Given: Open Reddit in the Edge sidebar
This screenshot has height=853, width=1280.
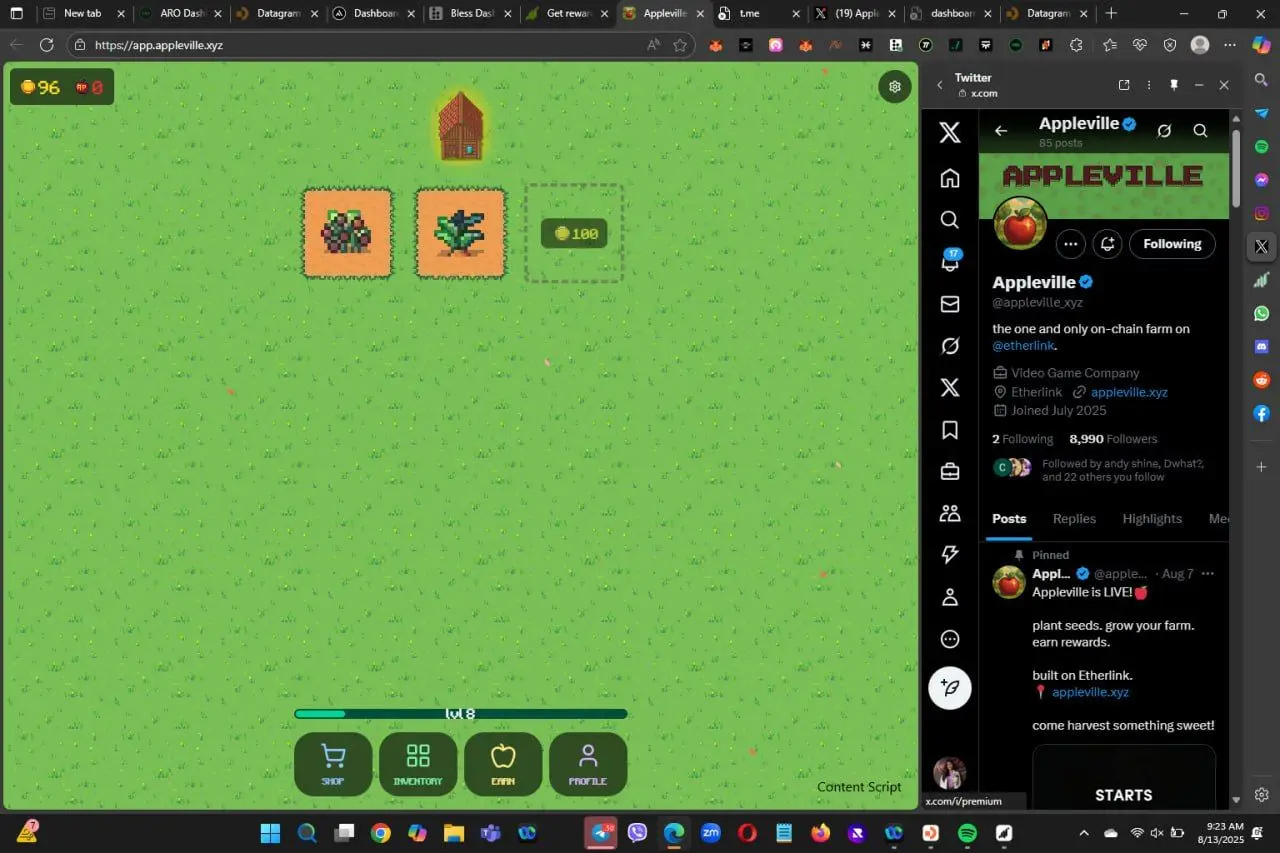Looking at the screenshot, I should [x=1262, y=380].
